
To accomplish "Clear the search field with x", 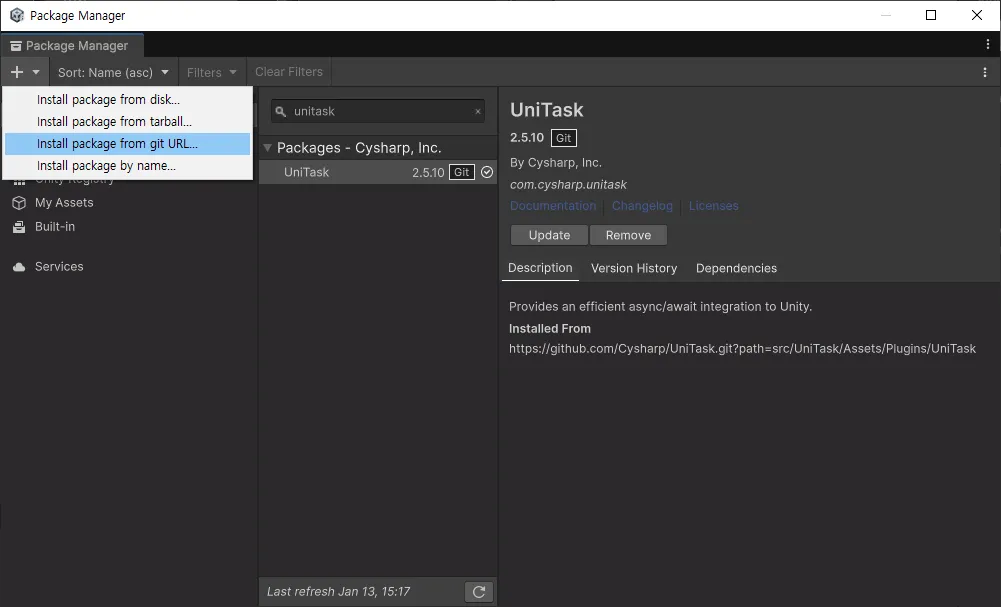I will click(x=478, y=111).
